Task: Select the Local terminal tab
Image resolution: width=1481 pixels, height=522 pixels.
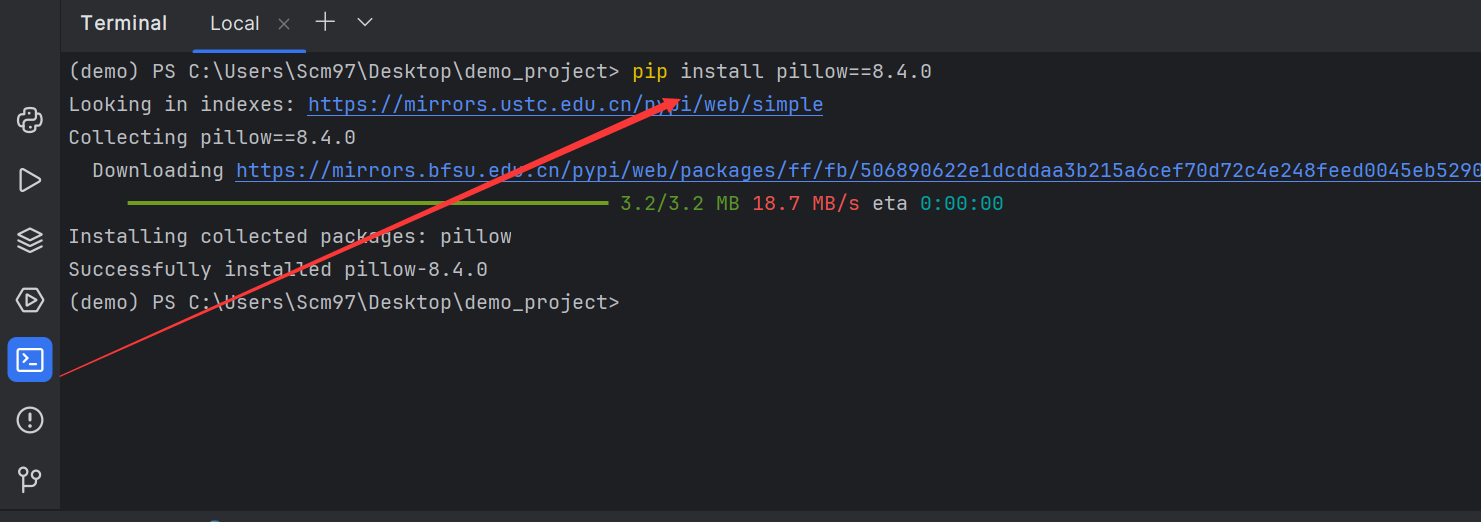Action: pyautogui.click(x=235, y=24)
